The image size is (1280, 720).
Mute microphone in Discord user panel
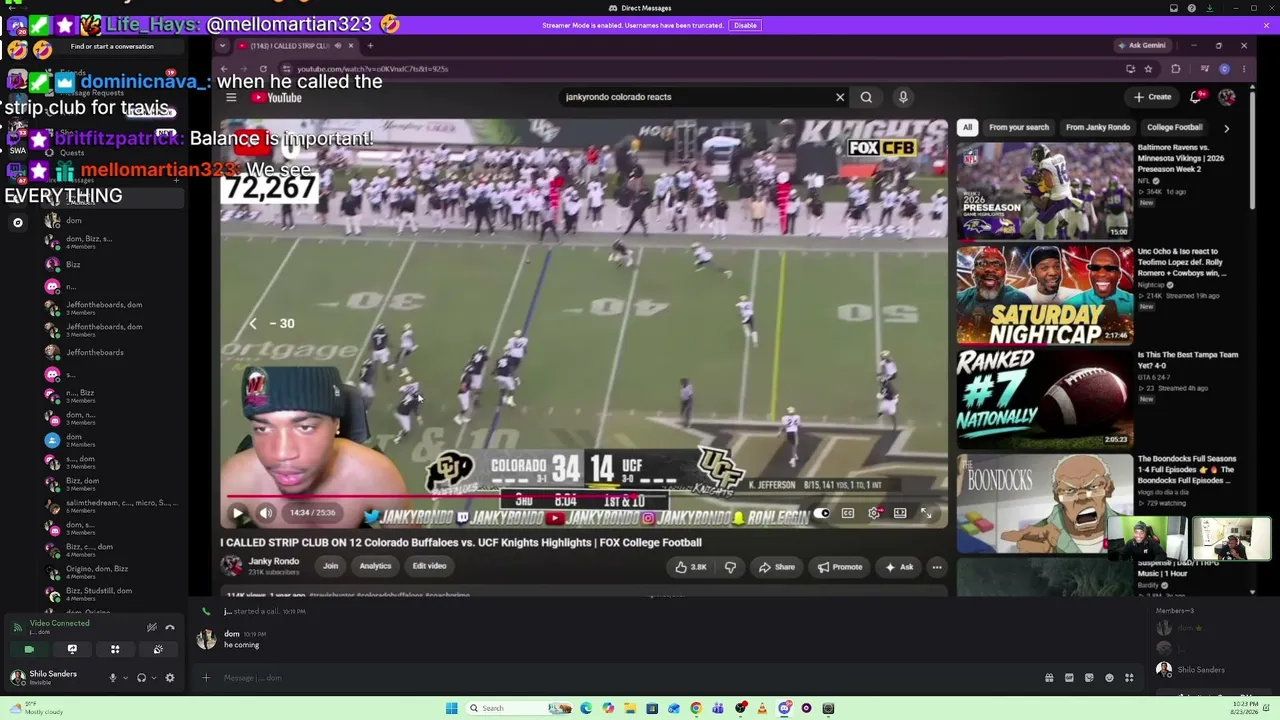[112, 678]
